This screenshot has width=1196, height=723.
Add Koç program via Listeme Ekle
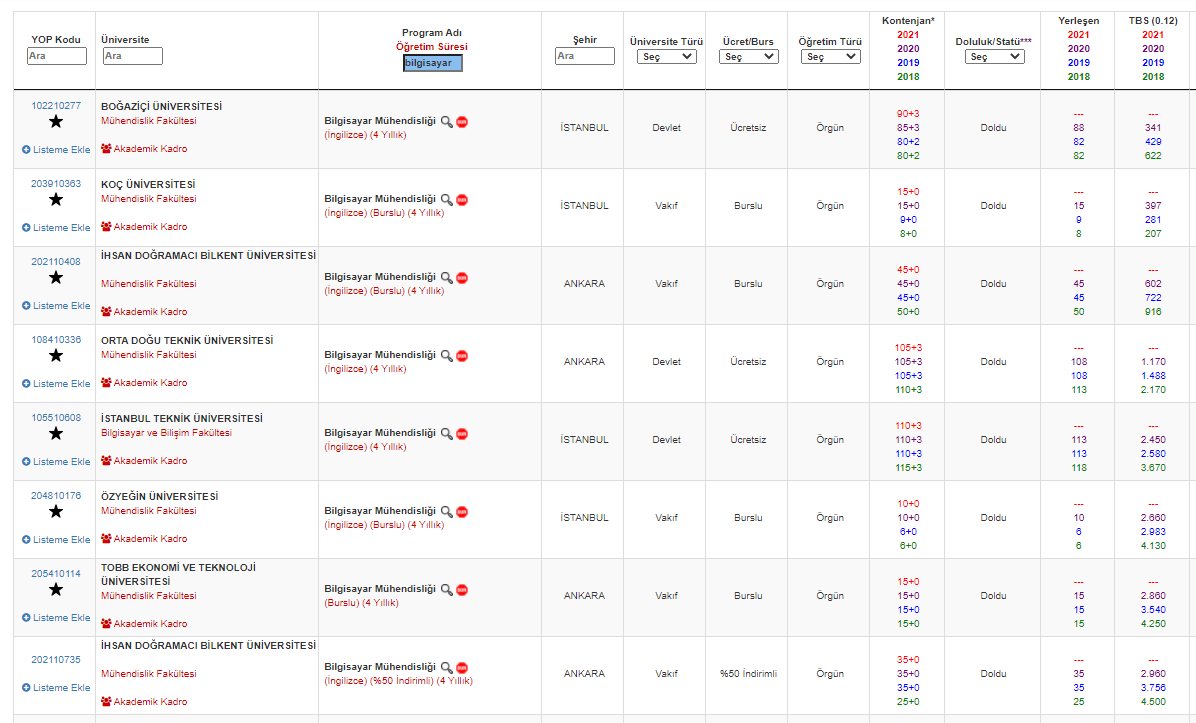(x=56, y=227)
